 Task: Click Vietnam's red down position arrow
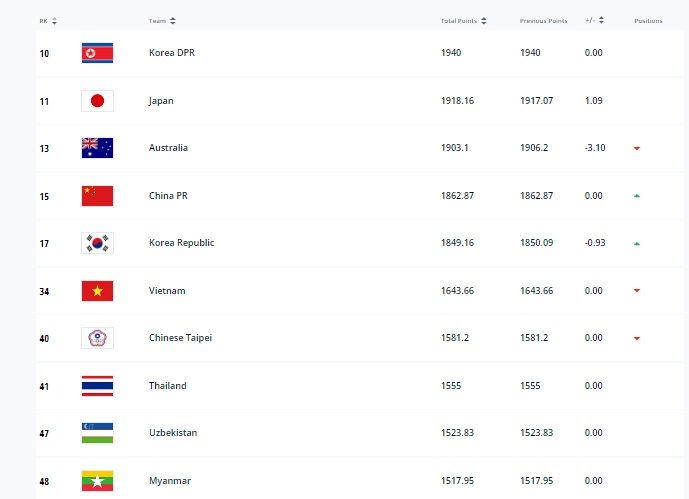tap(636, 291)
